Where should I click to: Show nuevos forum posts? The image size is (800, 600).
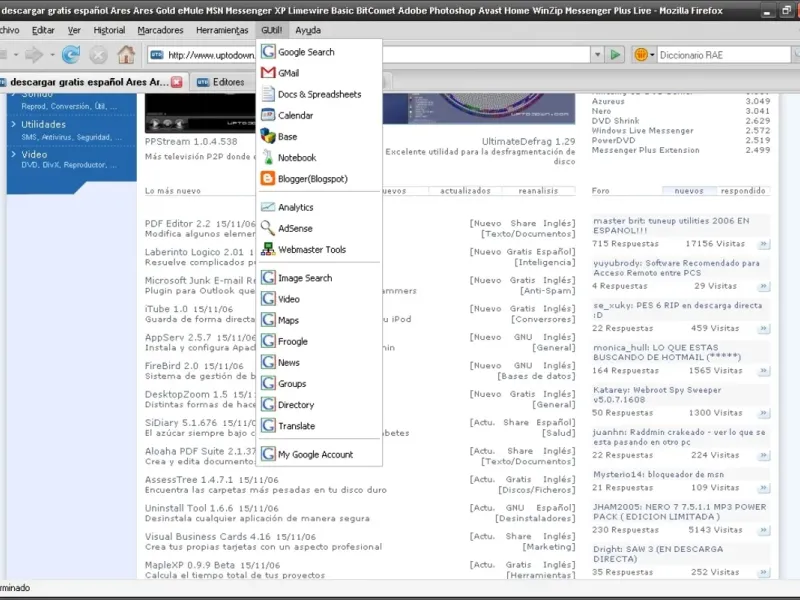tap(689, 191)
